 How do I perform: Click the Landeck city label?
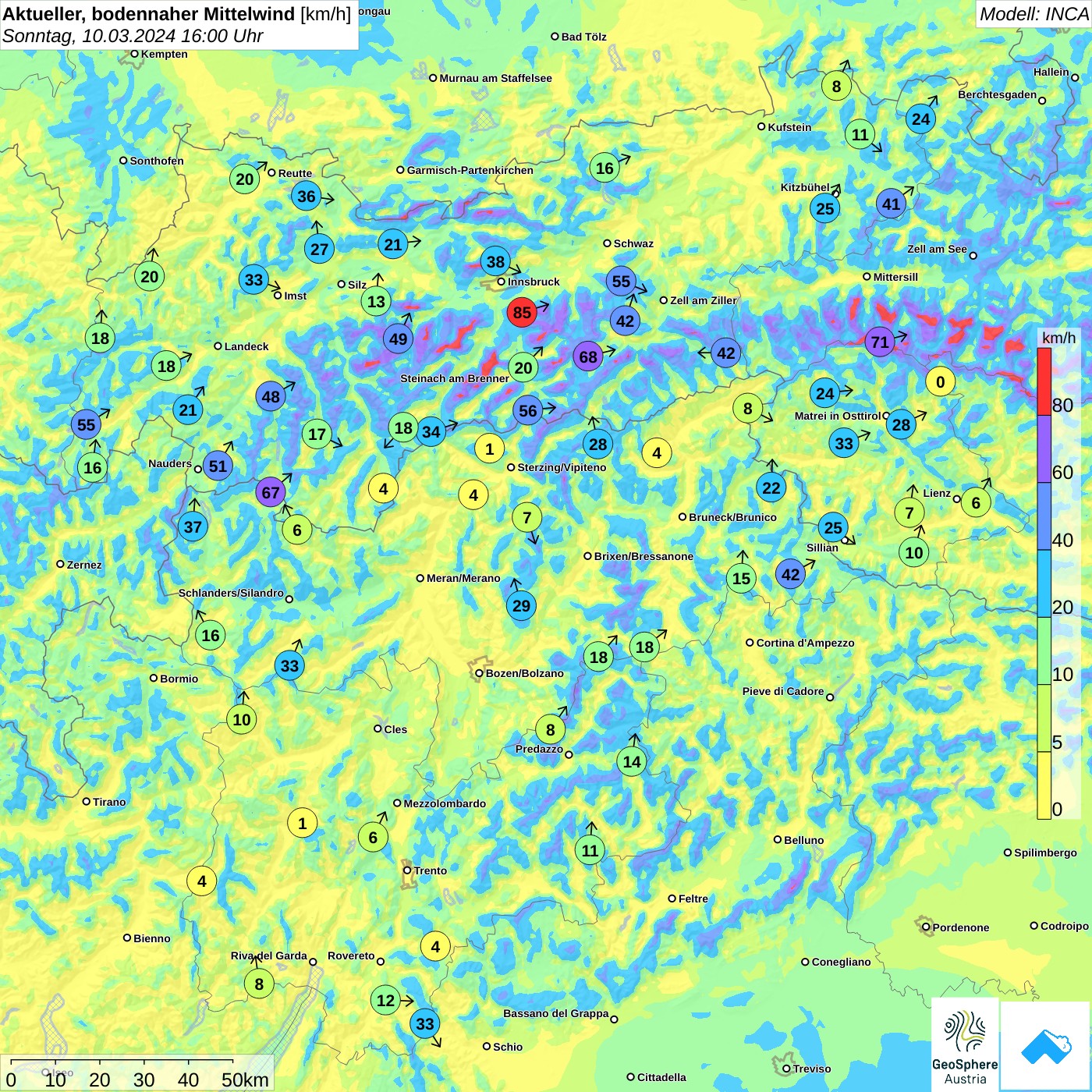pyautogui.click(x=246, y=346)
